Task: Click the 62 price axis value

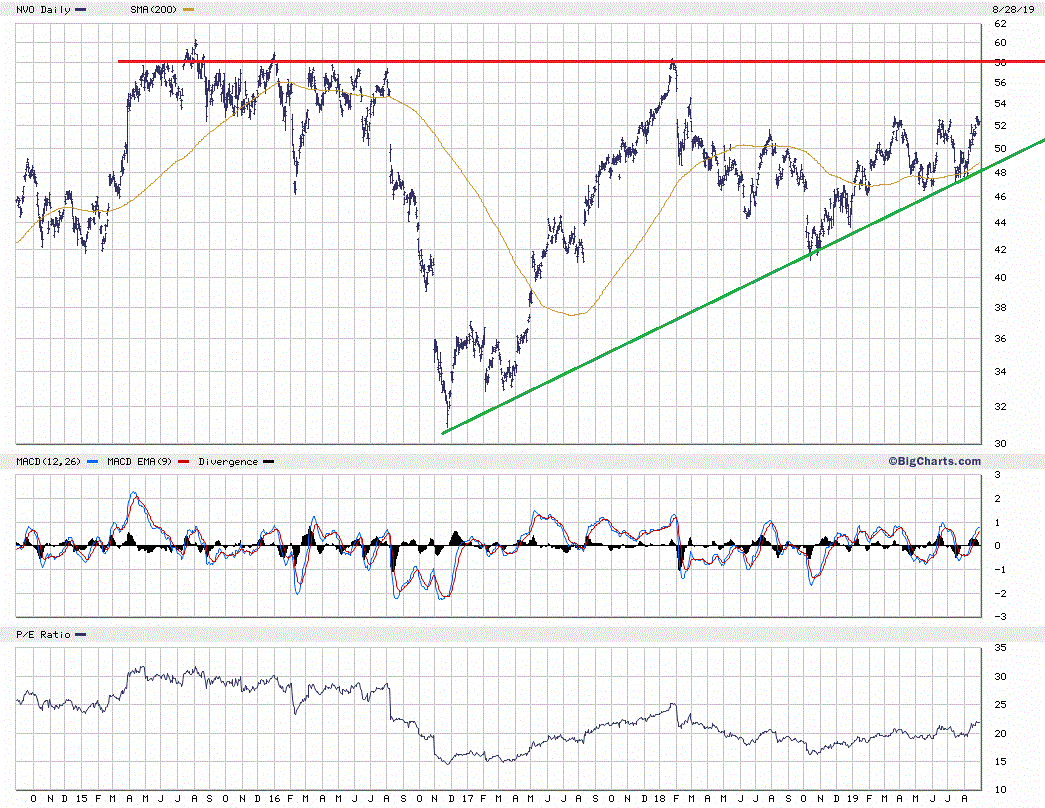Action: 1000,23
